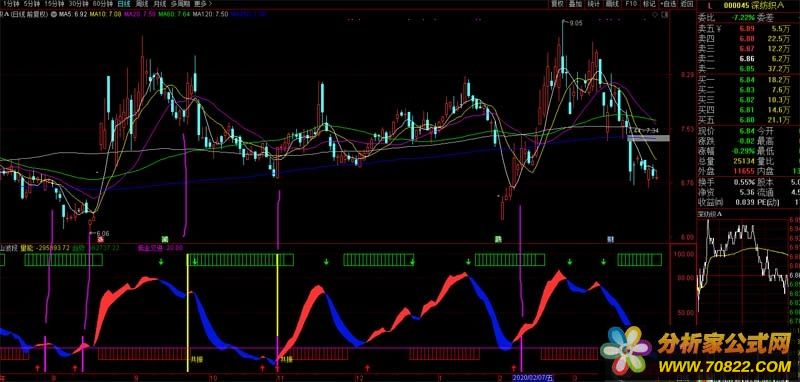Switch to the 周线 weekly tab
Viewport: 800px width, 382px height.
click(141, 4)
